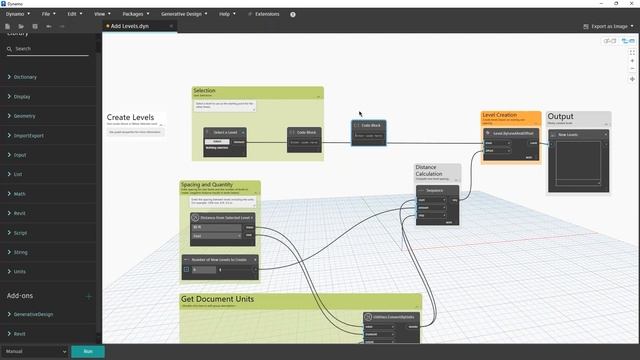The image size is (640, 360).
Task: Expand the GenerativeDesign add-on
Action: click(9, 314)
